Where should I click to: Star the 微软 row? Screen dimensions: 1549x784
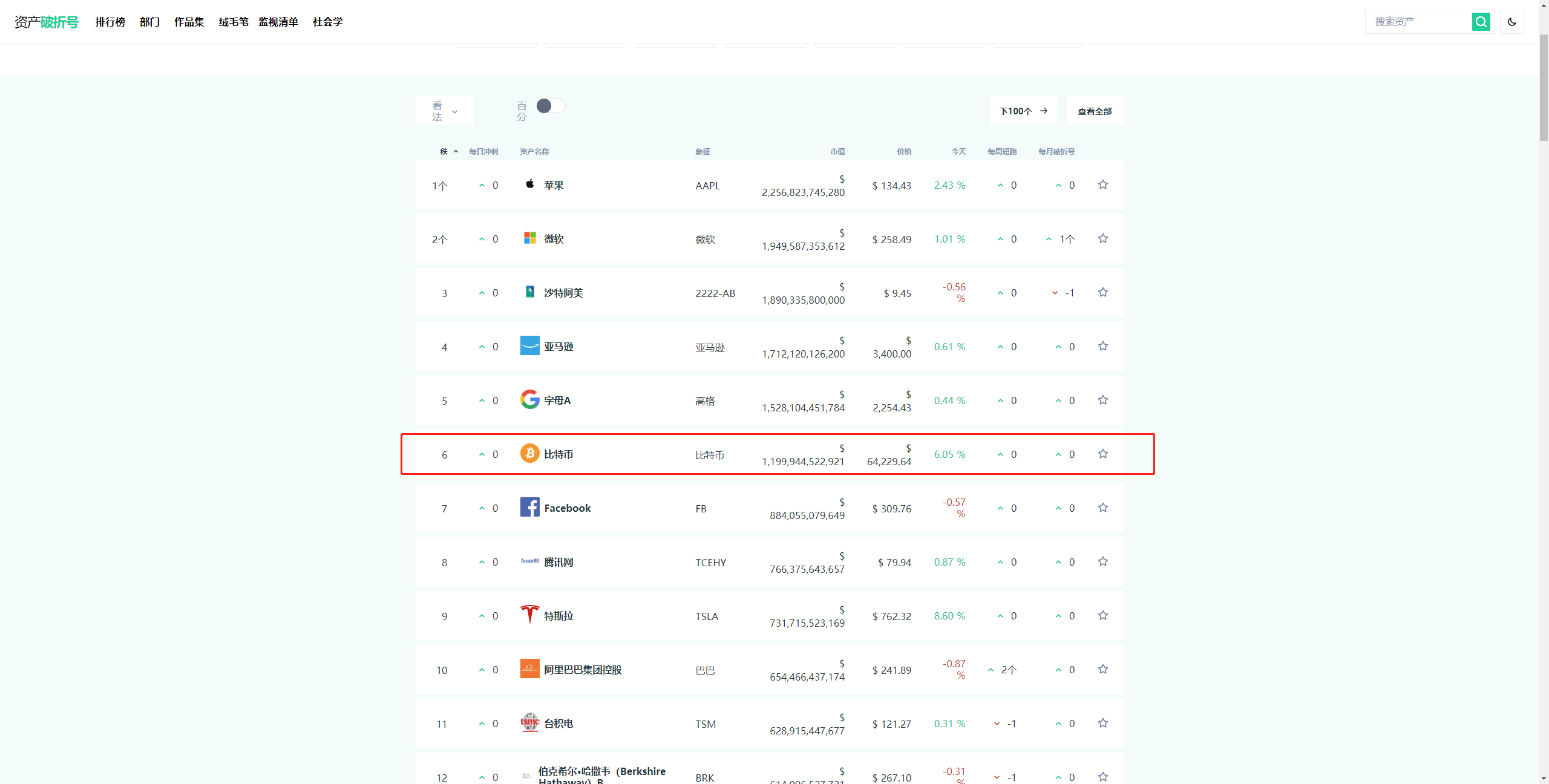tap(1103, 239)
